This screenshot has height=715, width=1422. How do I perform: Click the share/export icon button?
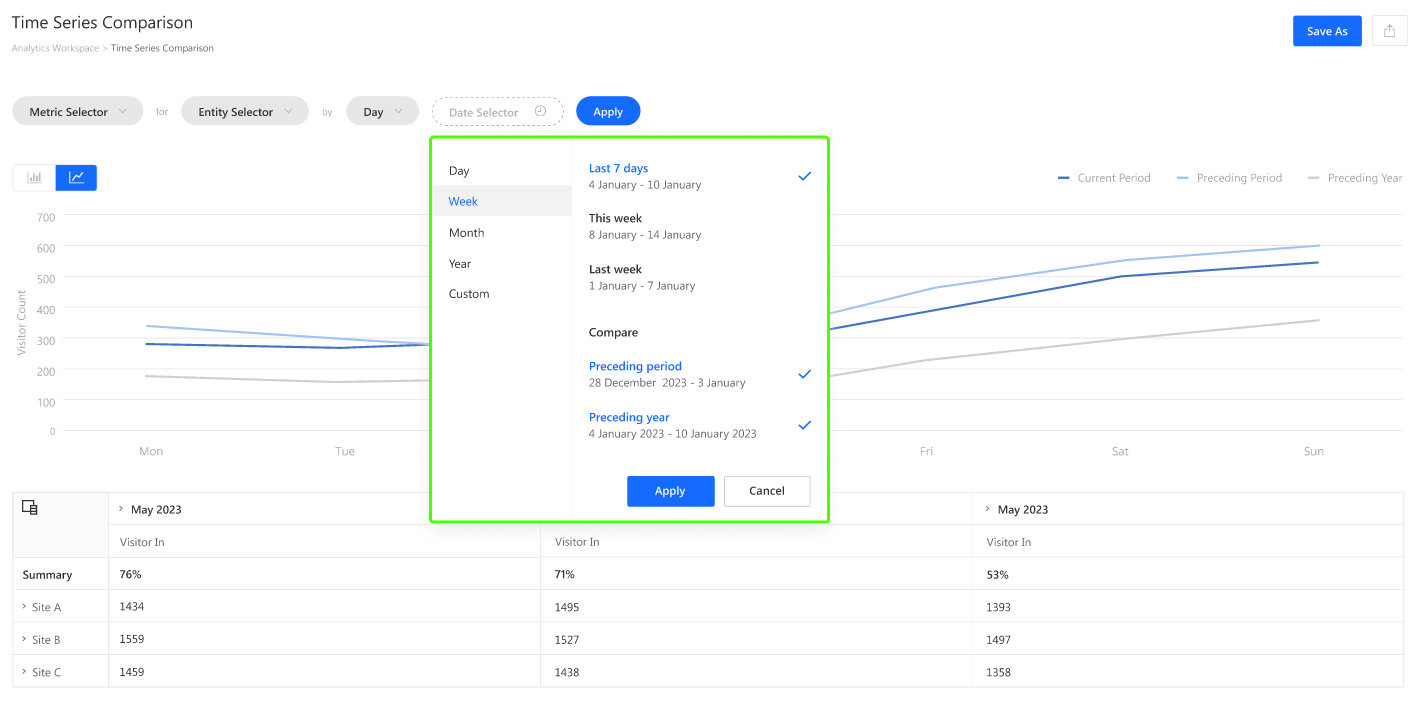1389,31
